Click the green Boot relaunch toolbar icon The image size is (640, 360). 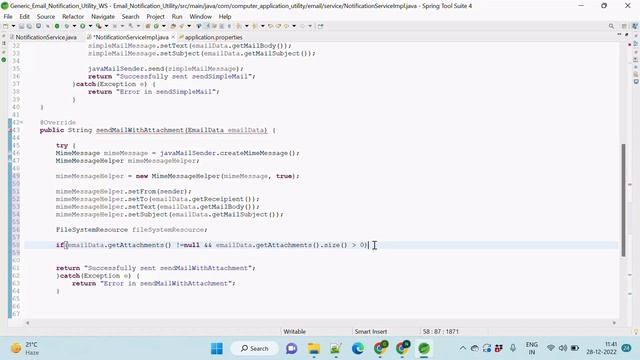pyautogui.click(x=57, y=26)
